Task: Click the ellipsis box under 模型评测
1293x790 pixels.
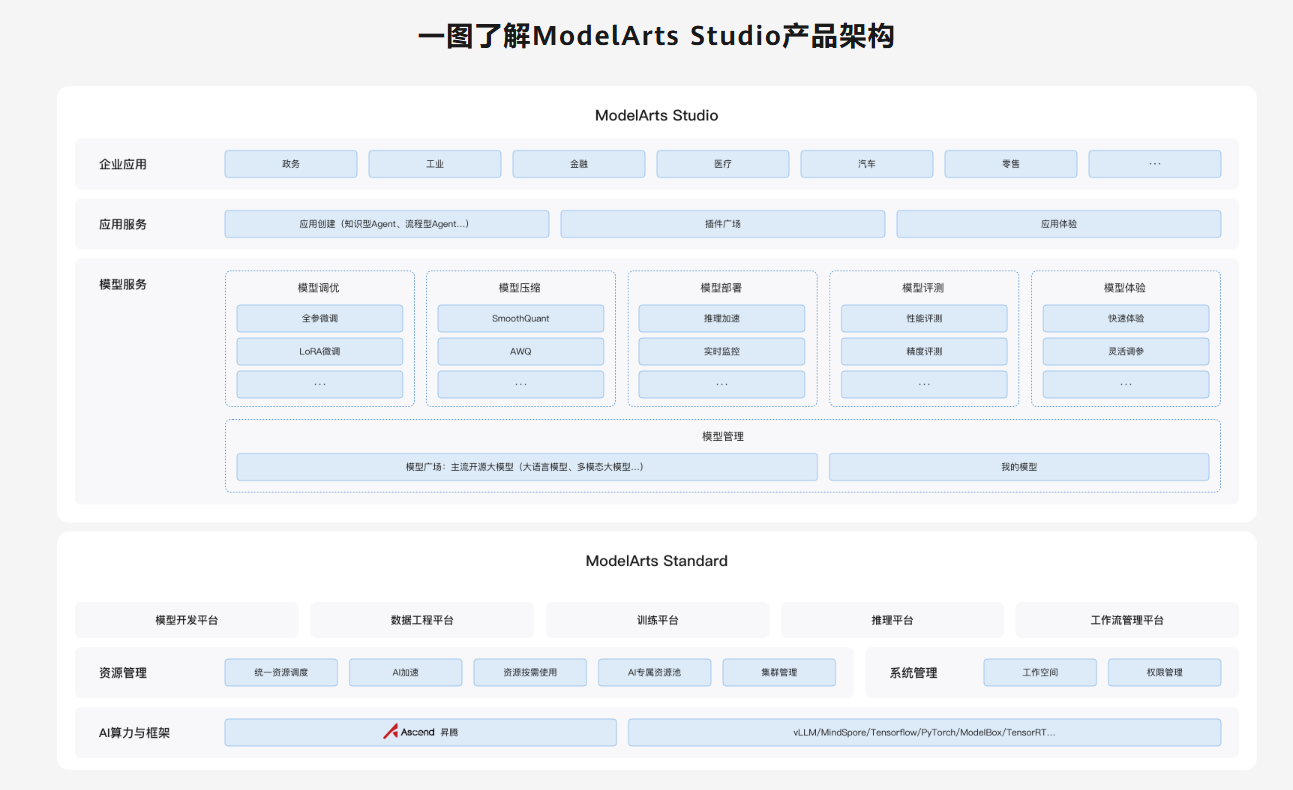Action: [x=924, y=385]
